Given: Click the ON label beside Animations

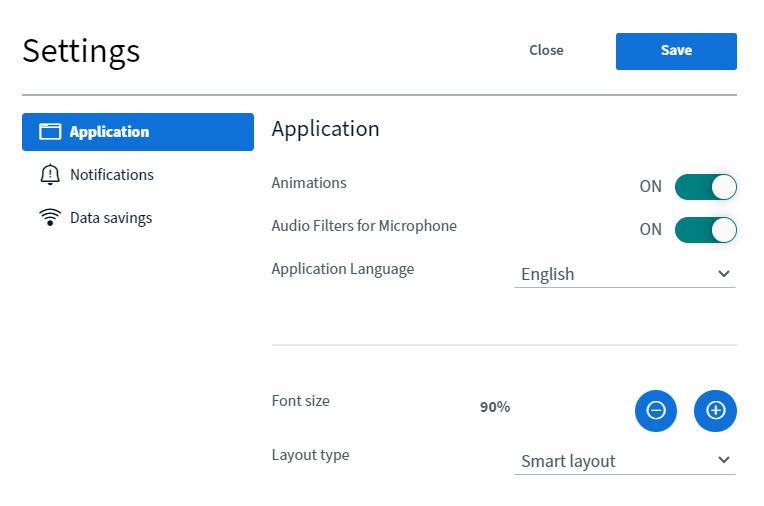Looking at the screenshot, I should coord(650,186).
